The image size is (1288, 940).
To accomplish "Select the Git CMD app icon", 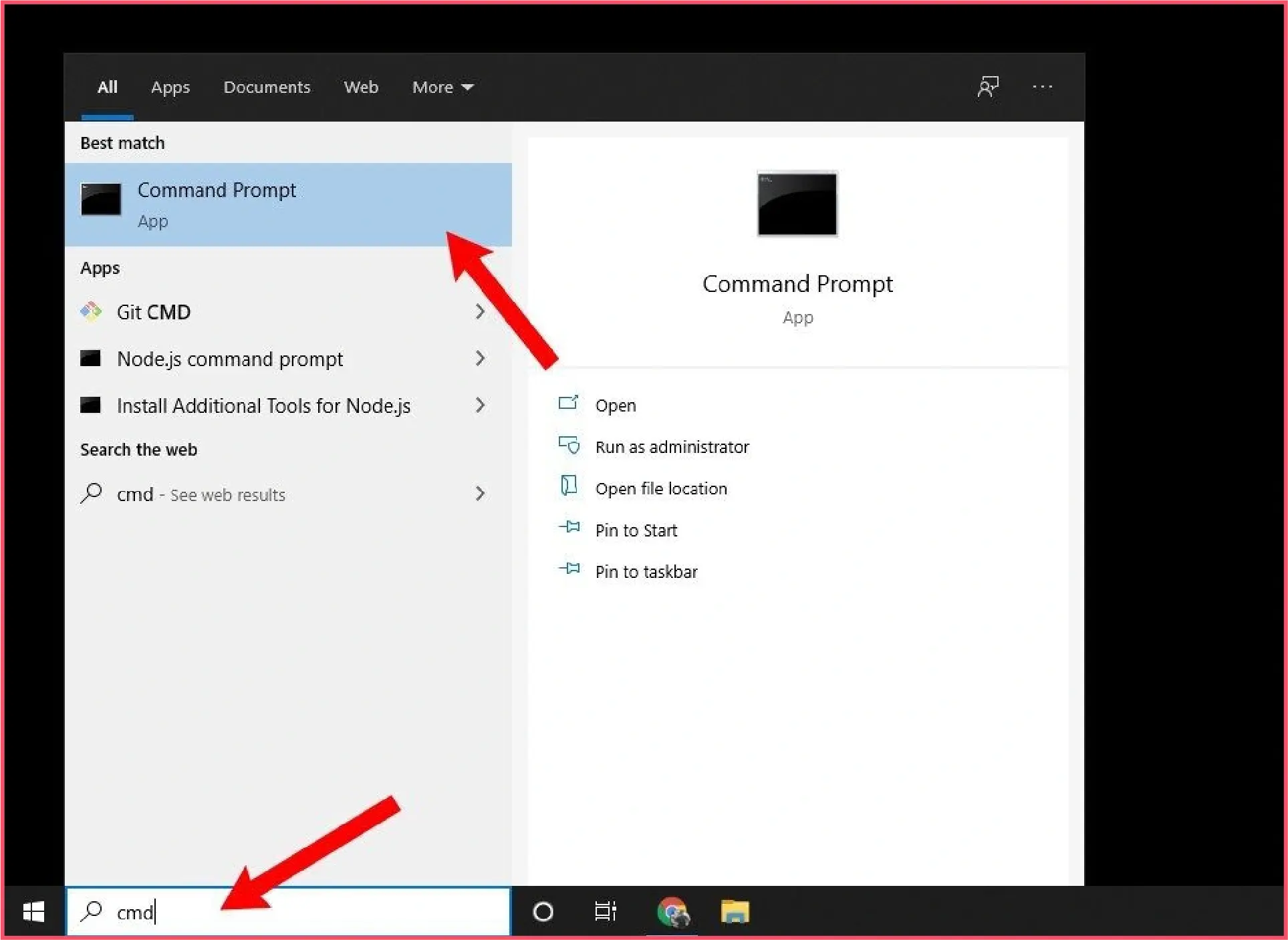I will coord(92,311).
